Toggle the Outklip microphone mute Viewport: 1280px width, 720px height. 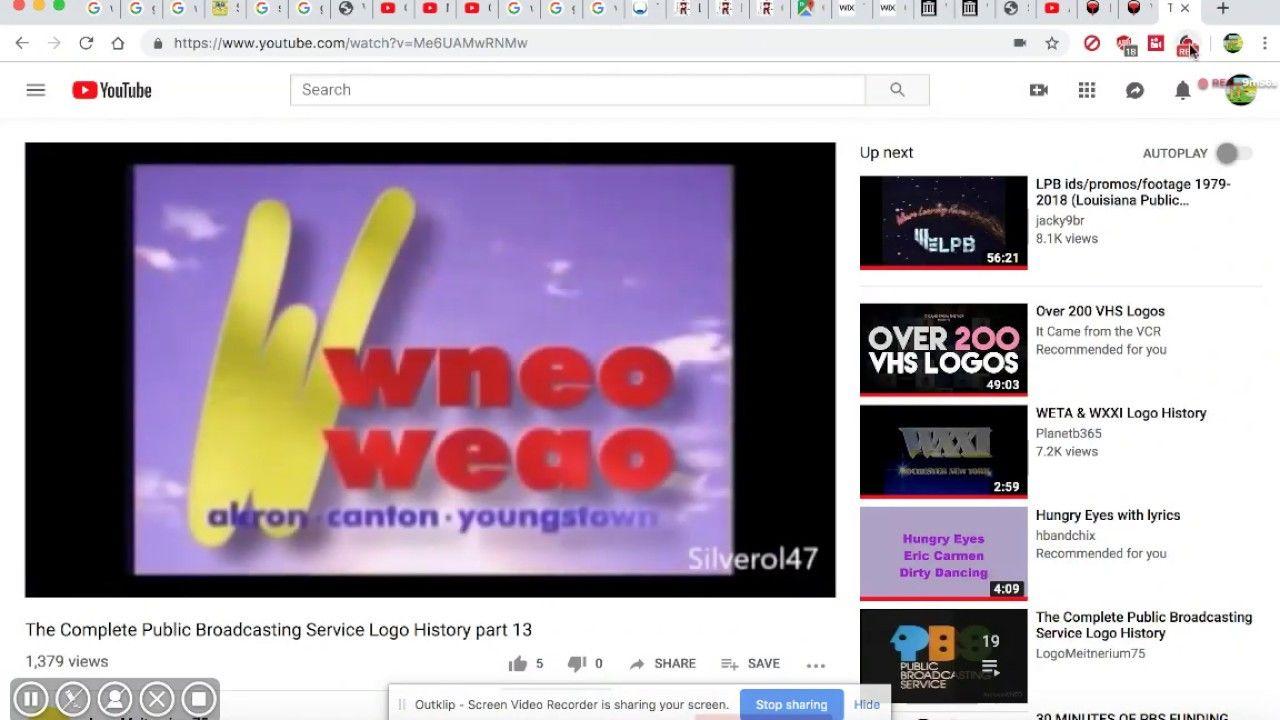72,699
